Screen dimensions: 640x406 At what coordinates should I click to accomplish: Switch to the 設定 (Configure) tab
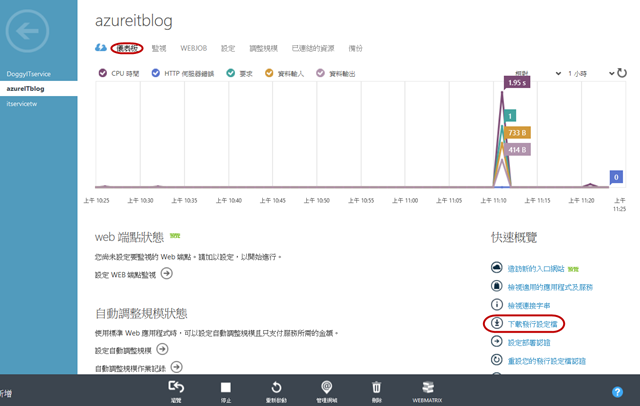tap(228, 48)
